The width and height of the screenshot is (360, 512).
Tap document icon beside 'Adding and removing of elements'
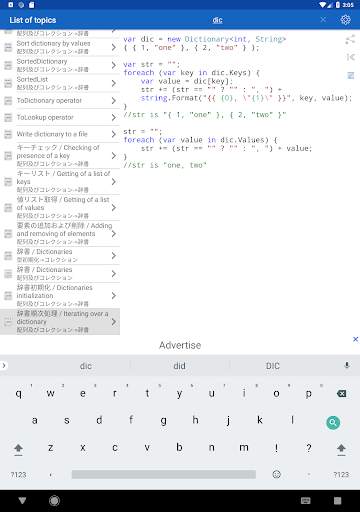8,234
